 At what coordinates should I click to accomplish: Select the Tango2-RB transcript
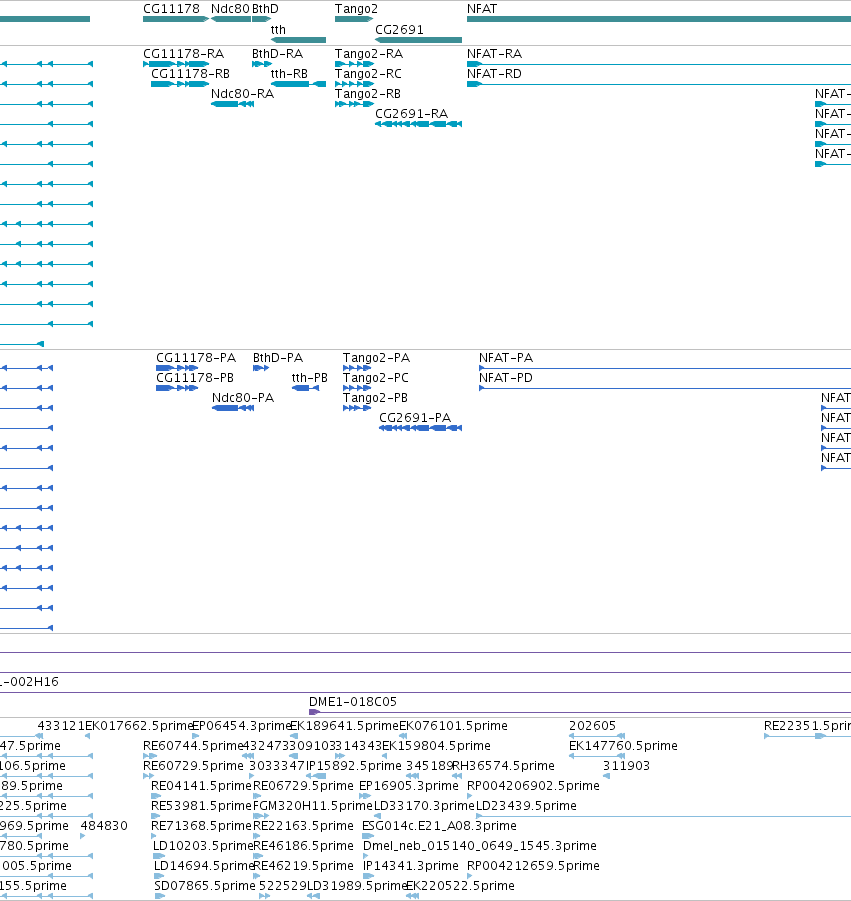[x=354, y=104]
